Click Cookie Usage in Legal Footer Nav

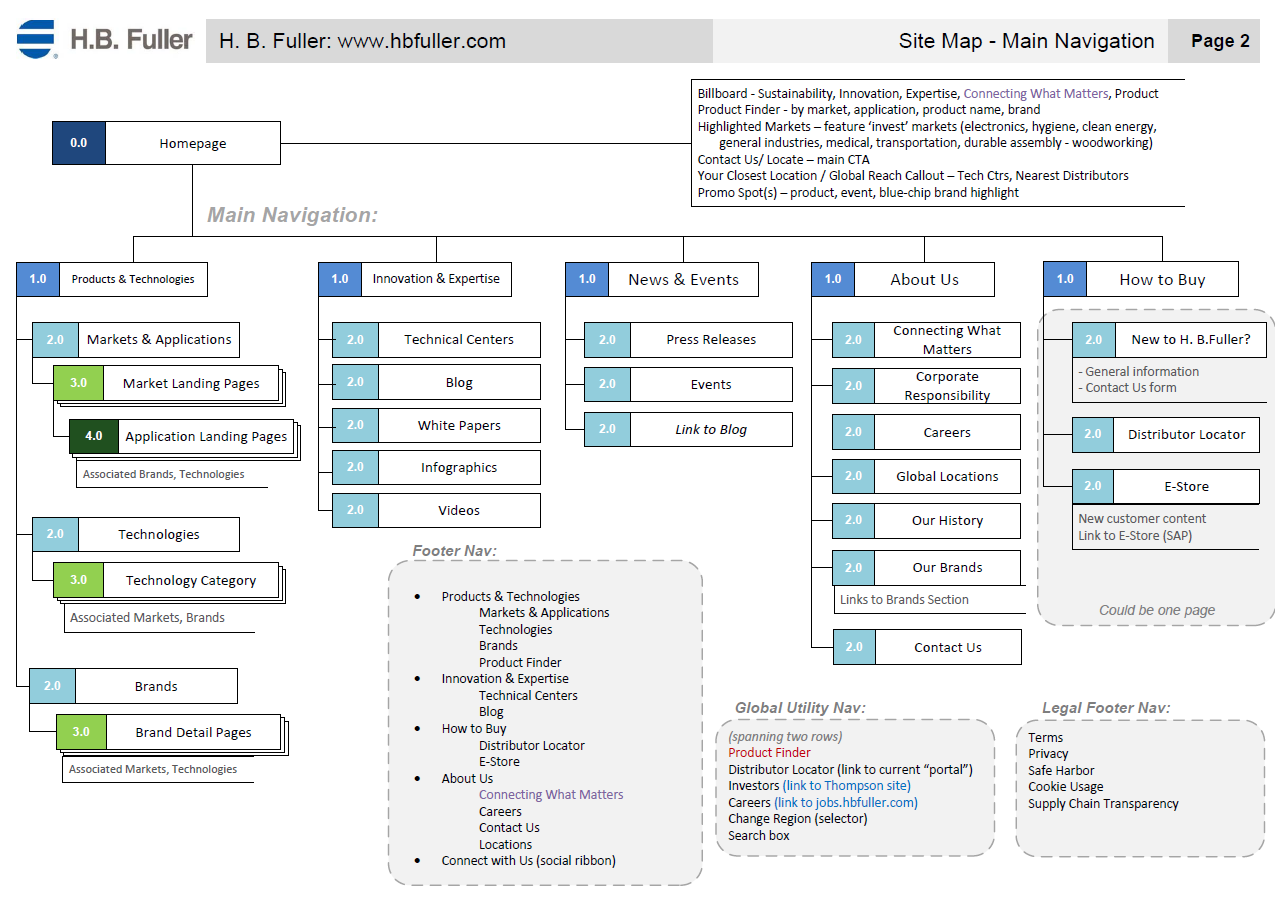(x=1066, y=787)
